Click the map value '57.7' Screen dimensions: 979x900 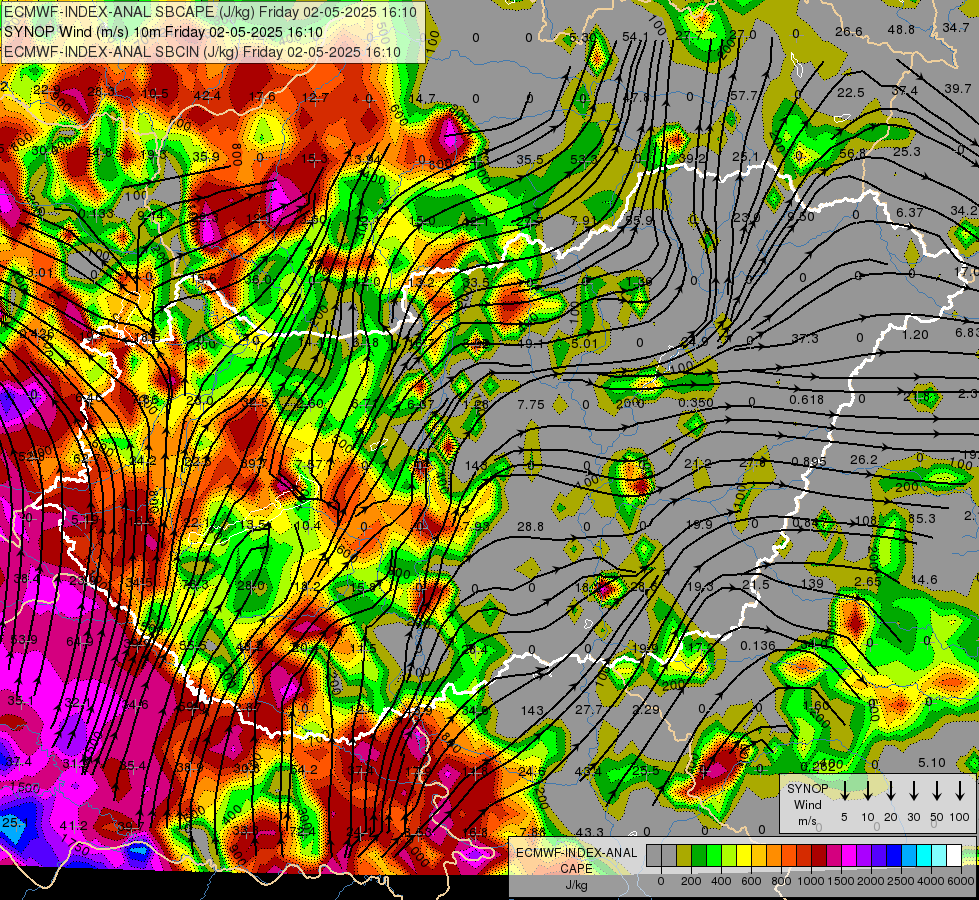(743, 96)
